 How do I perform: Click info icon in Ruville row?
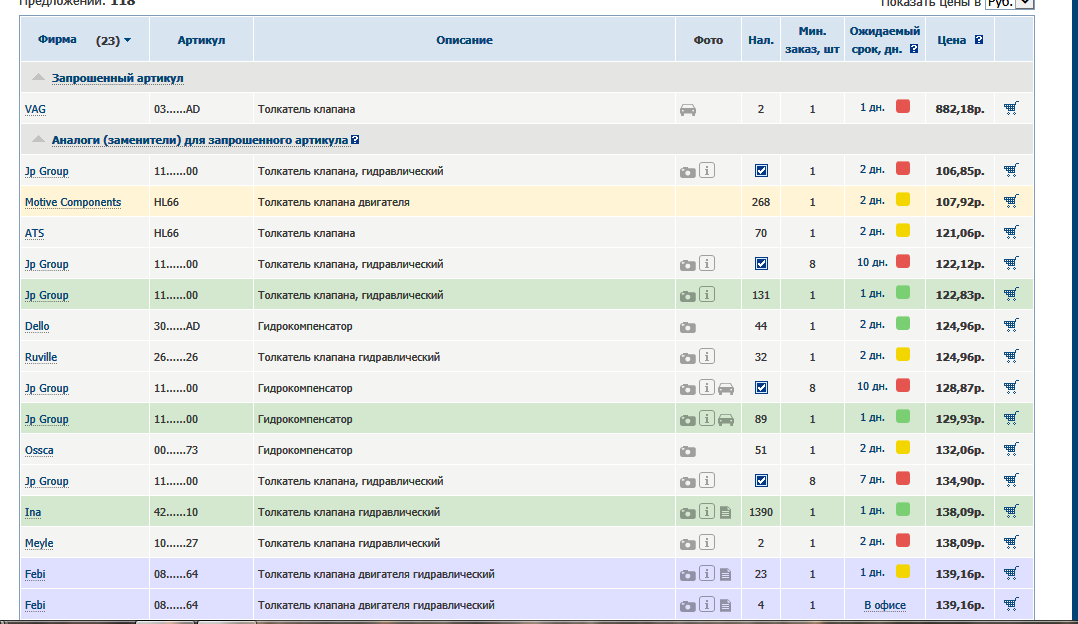pos(707,357)
